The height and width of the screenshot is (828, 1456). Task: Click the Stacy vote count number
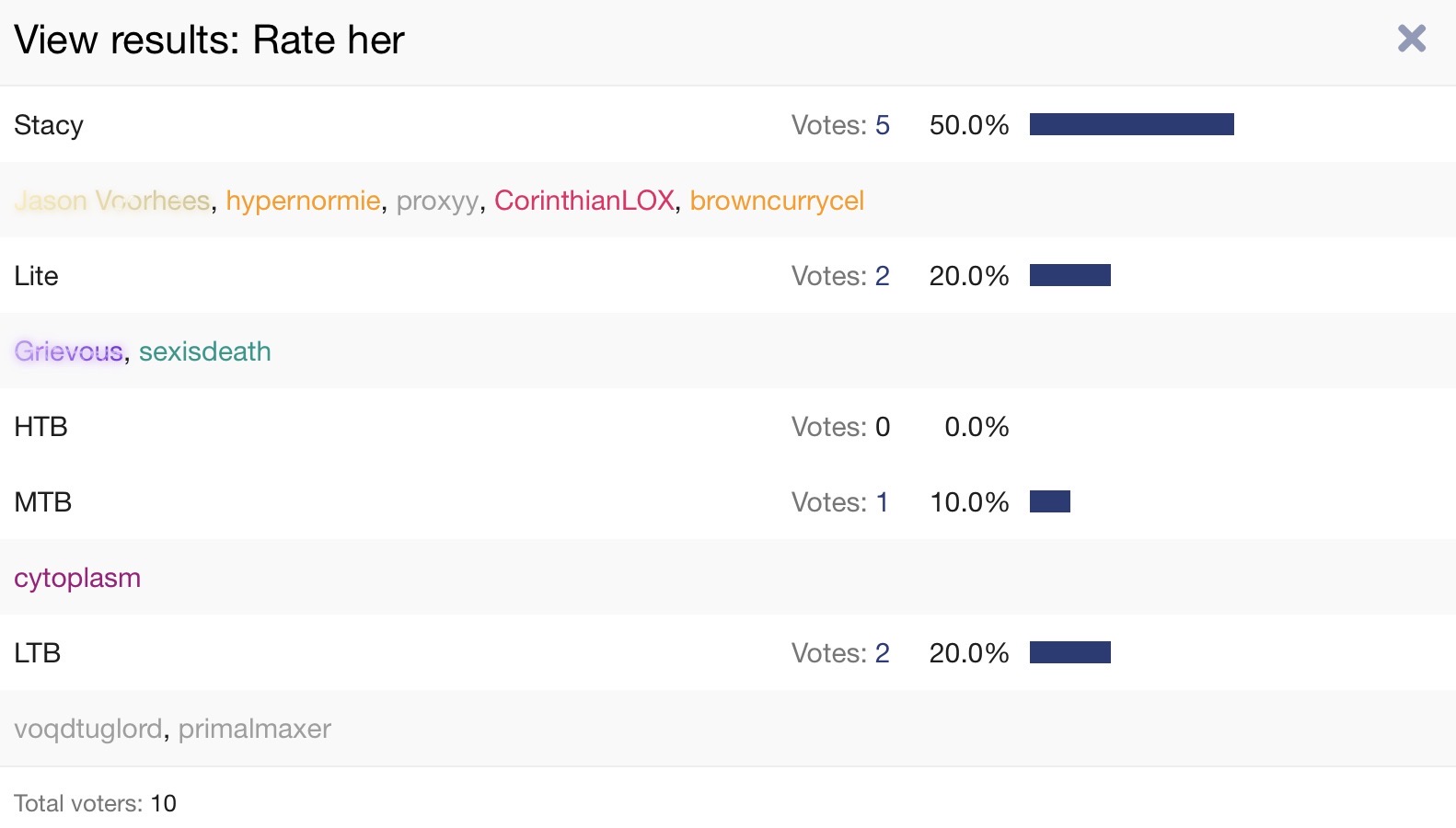point(882,125)
